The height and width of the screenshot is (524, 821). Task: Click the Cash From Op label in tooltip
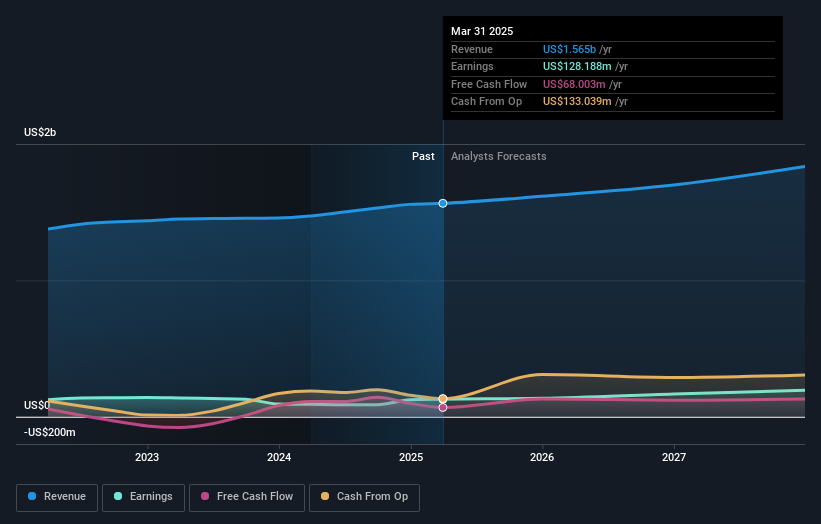pos(486,102)
